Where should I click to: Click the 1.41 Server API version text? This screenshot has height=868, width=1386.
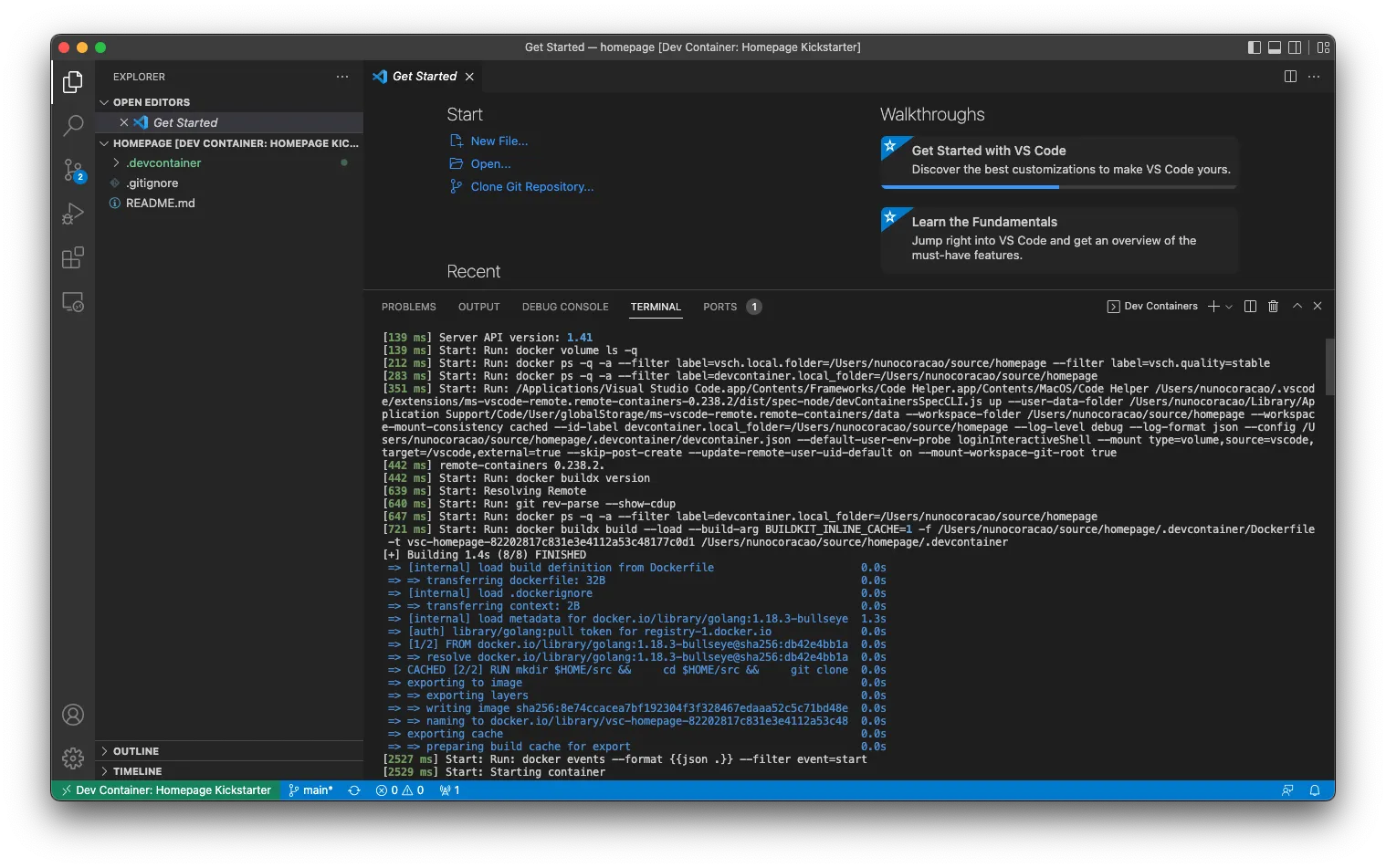tap(580, 338)
